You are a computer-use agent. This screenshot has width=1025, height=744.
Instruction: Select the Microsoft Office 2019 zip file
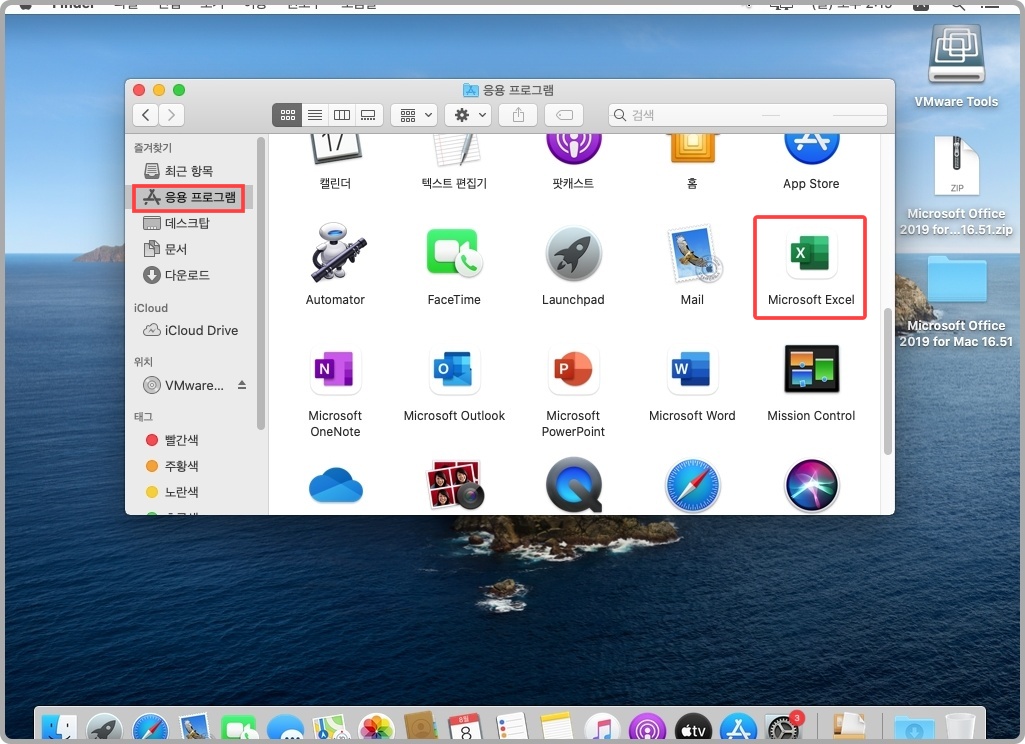(x=956, y=186)
